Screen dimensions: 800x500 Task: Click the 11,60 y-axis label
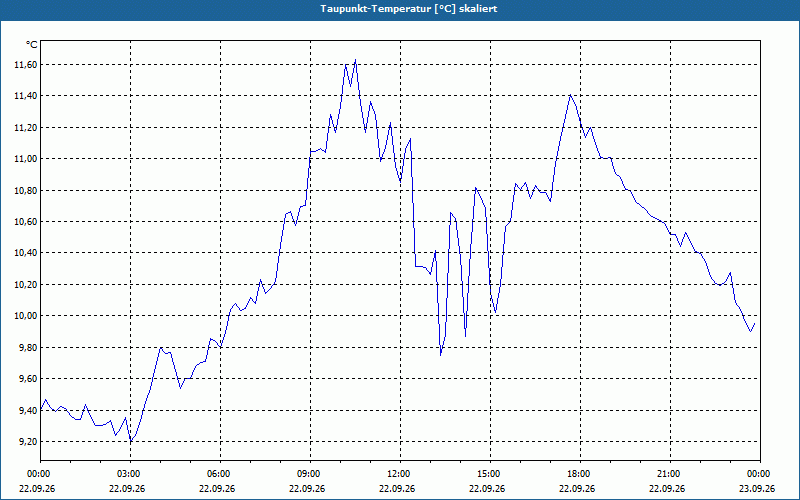pyautogui.click(x=26, y=65)
